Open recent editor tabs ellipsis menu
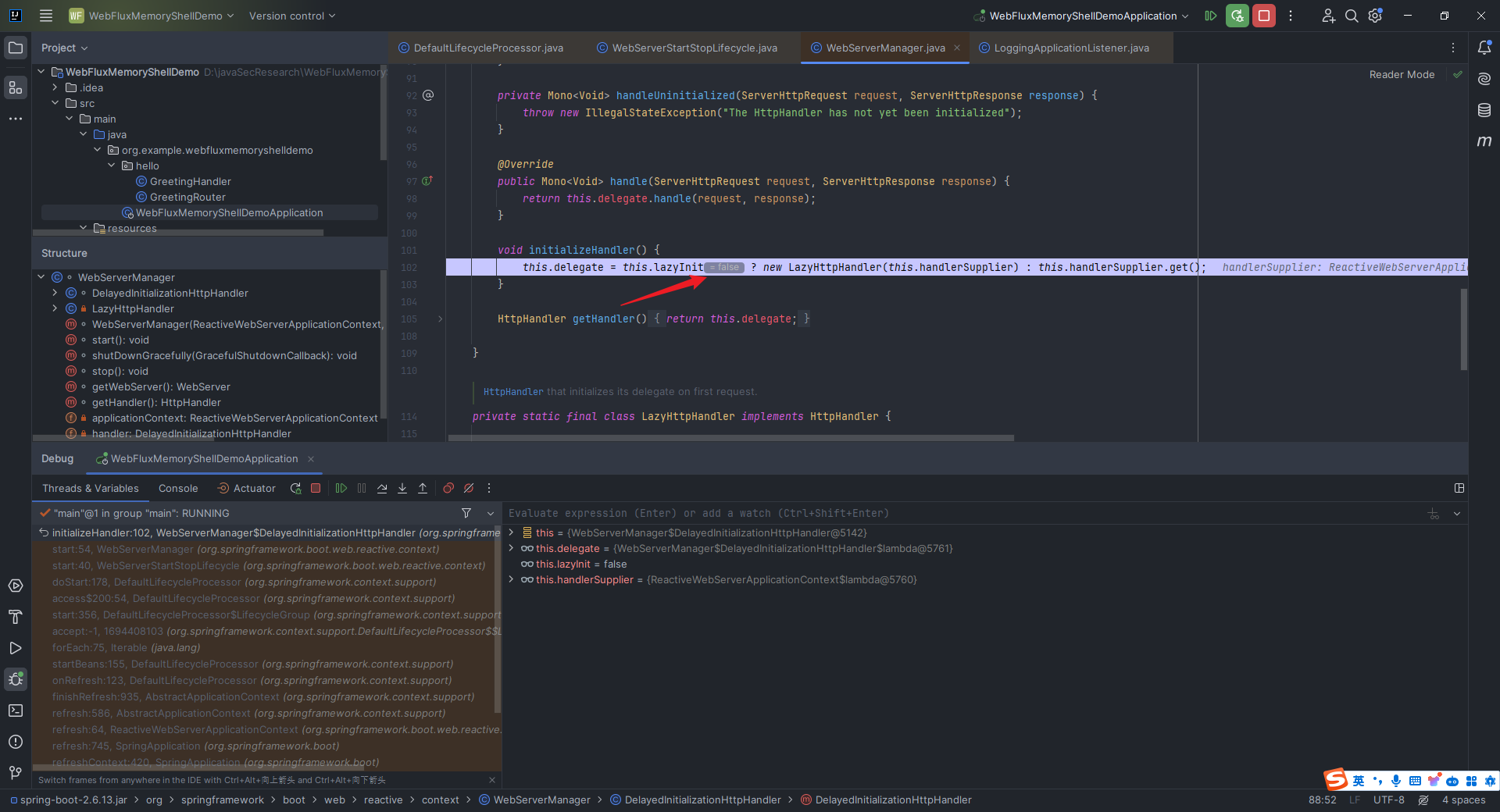Viewport: 1500px width, 812px height. (1453, 48)
